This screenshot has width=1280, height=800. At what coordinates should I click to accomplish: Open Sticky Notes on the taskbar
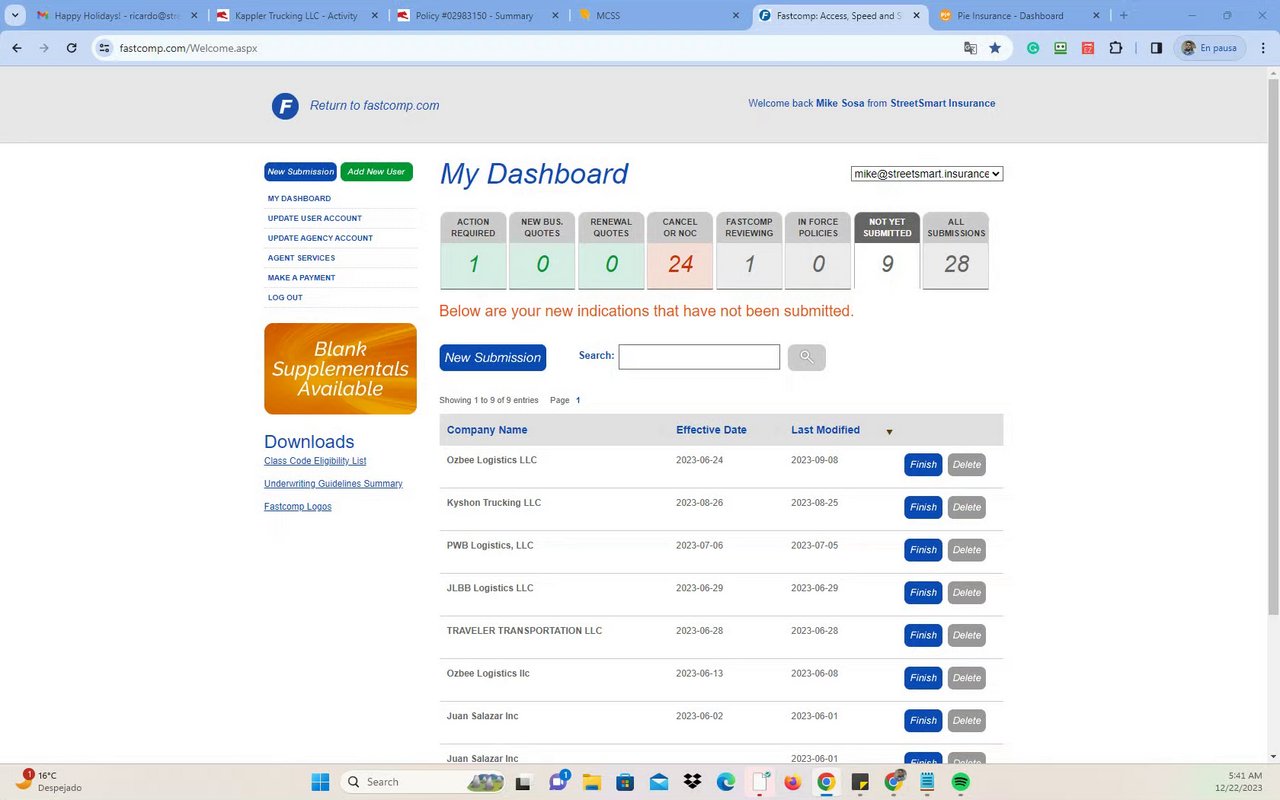point(860,782)
